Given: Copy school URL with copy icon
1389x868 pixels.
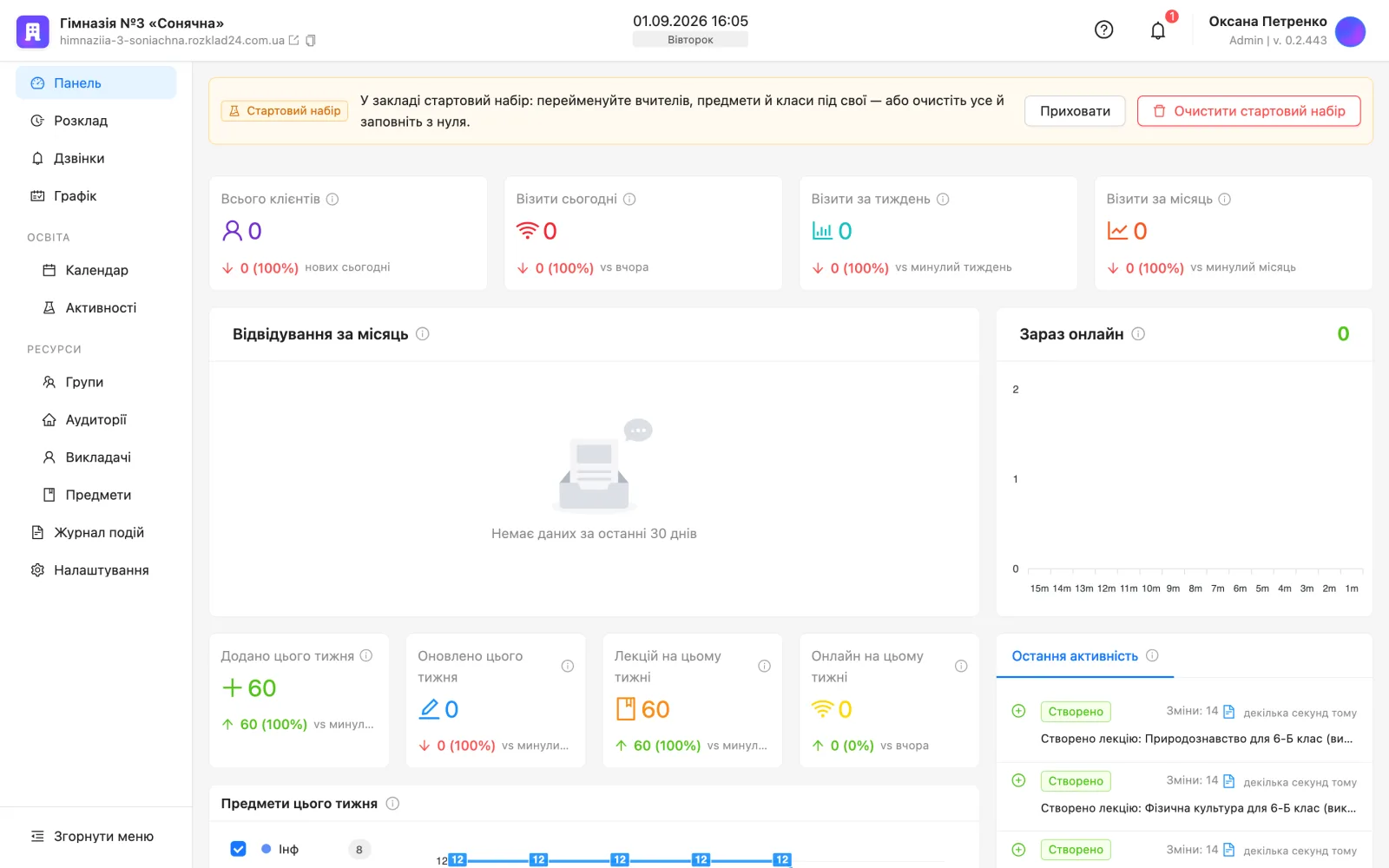Looking at the screenshot, I should pyautogui.click(x=311, y=41).
